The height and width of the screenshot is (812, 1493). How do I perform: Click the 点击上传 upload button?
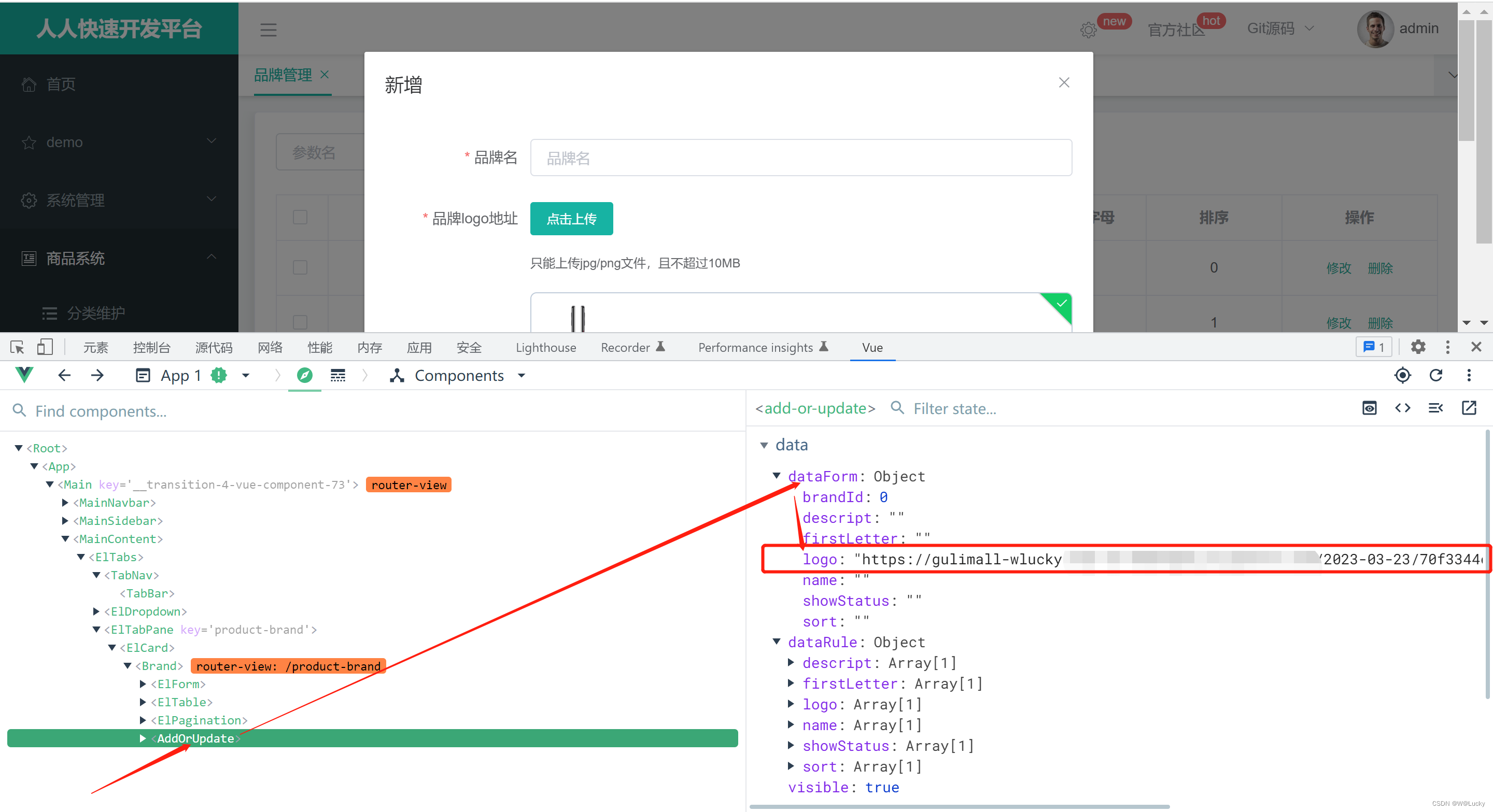571,219
